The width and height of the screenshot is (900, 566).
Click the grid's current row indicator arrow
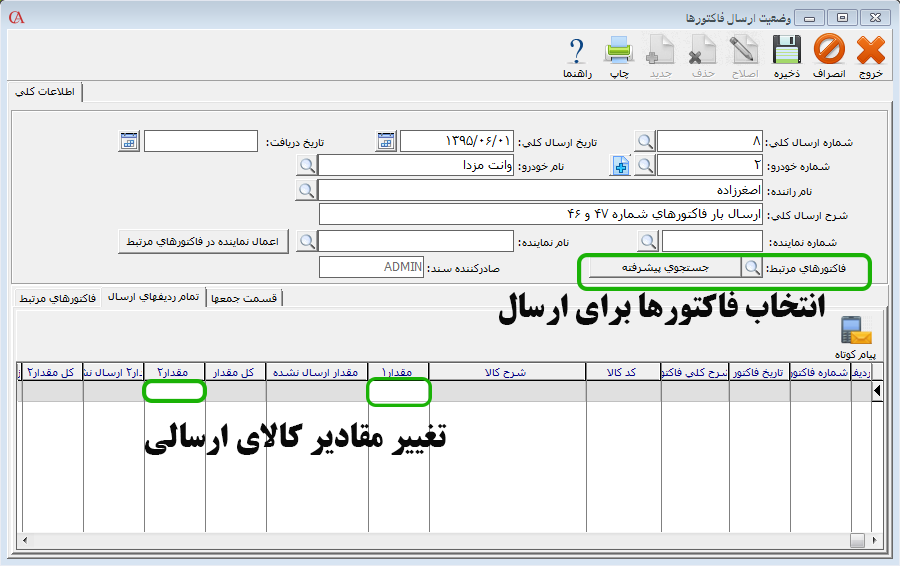coord(877,391)
